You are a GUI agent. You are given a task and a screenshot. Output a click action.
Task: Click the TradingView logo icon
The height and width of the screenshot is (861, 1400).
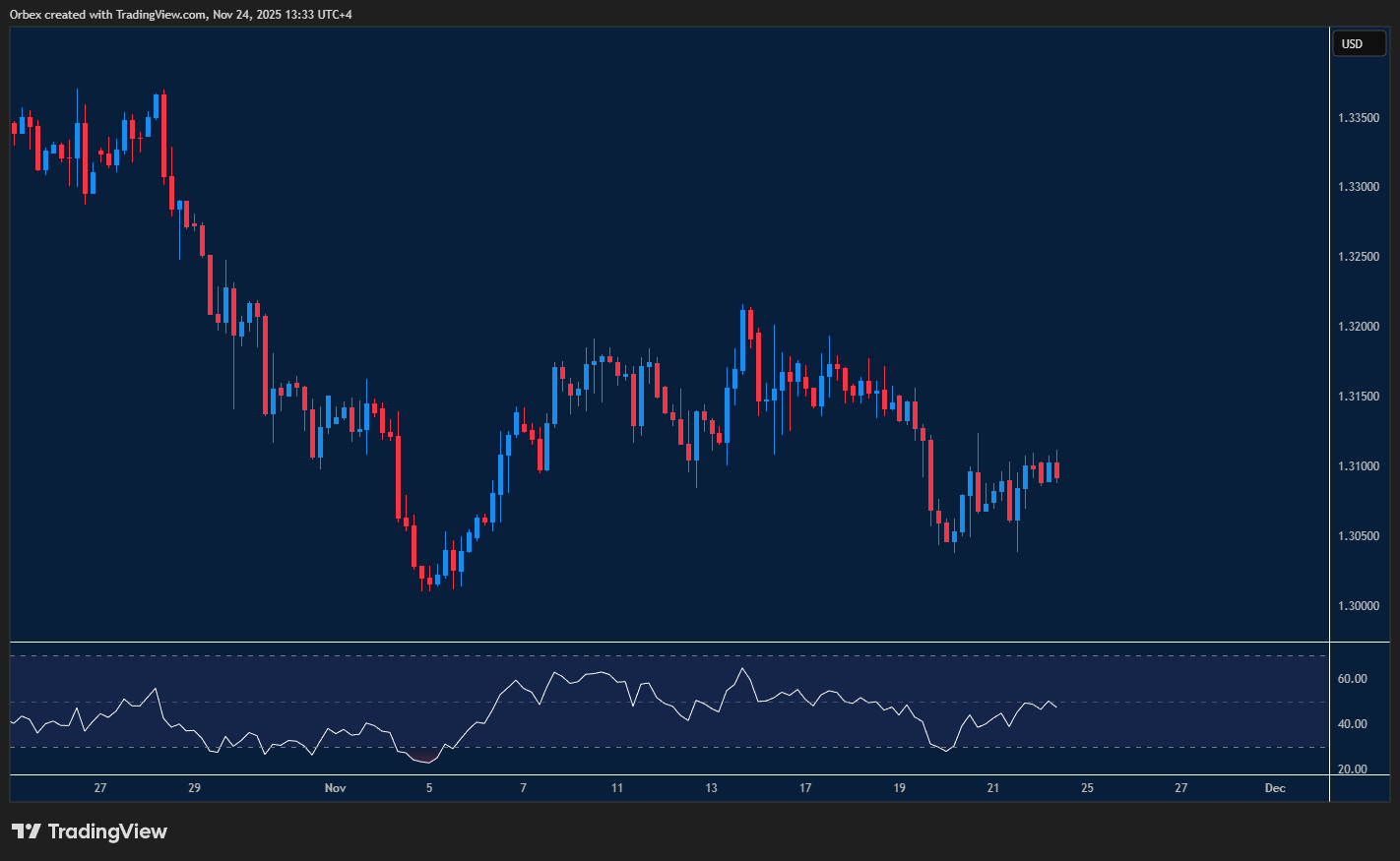point(27,831)
